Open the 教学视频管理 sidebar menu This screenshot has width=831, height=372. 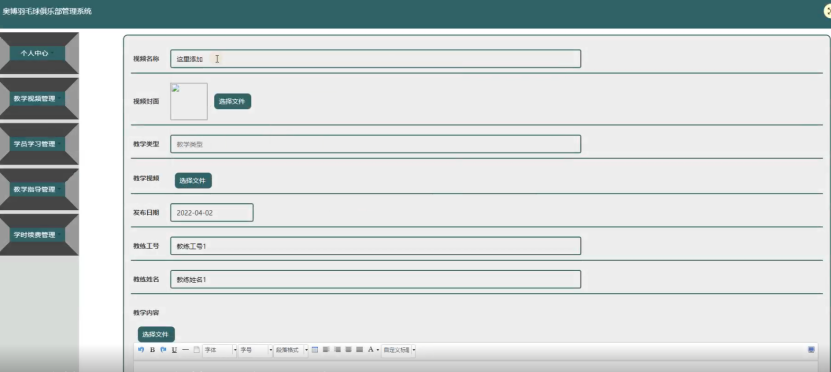(x=37, y=99)
